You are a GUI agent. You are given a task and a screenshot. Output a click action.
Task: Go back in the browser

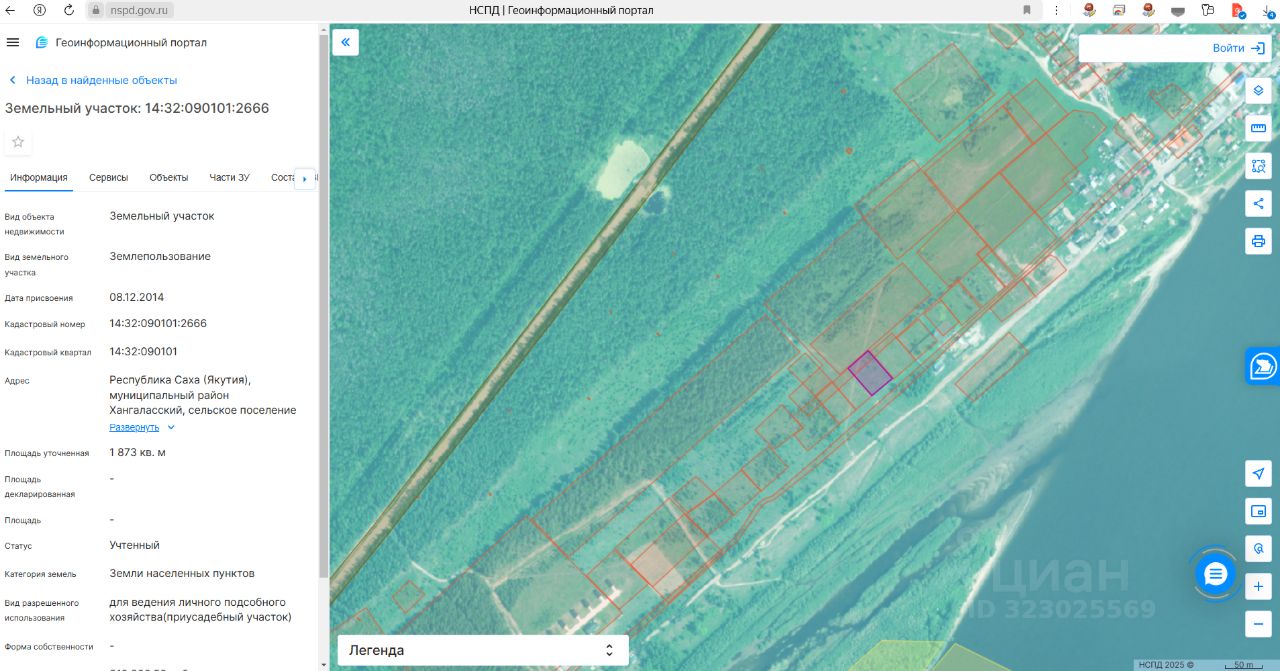(11, 10)
